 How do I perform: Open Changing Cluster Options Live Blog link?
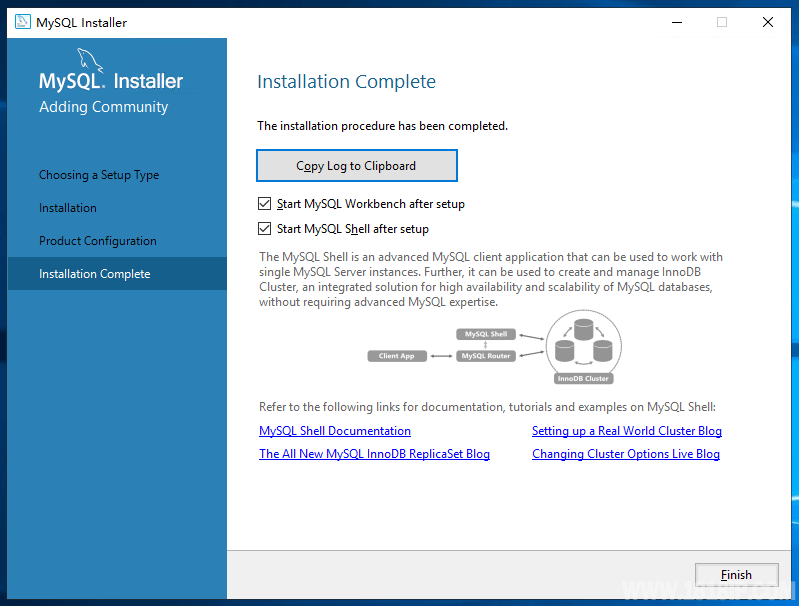coord(626,454)
